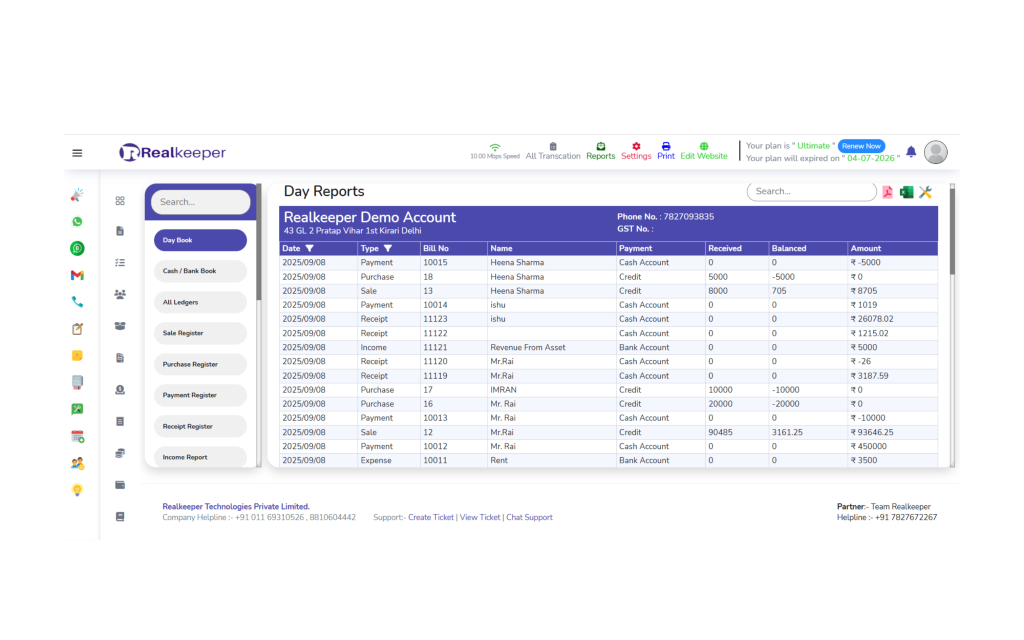Screen dimensions: 1024x640
Task: Select Cash / Bank Book report
Action: click(200, 271)
